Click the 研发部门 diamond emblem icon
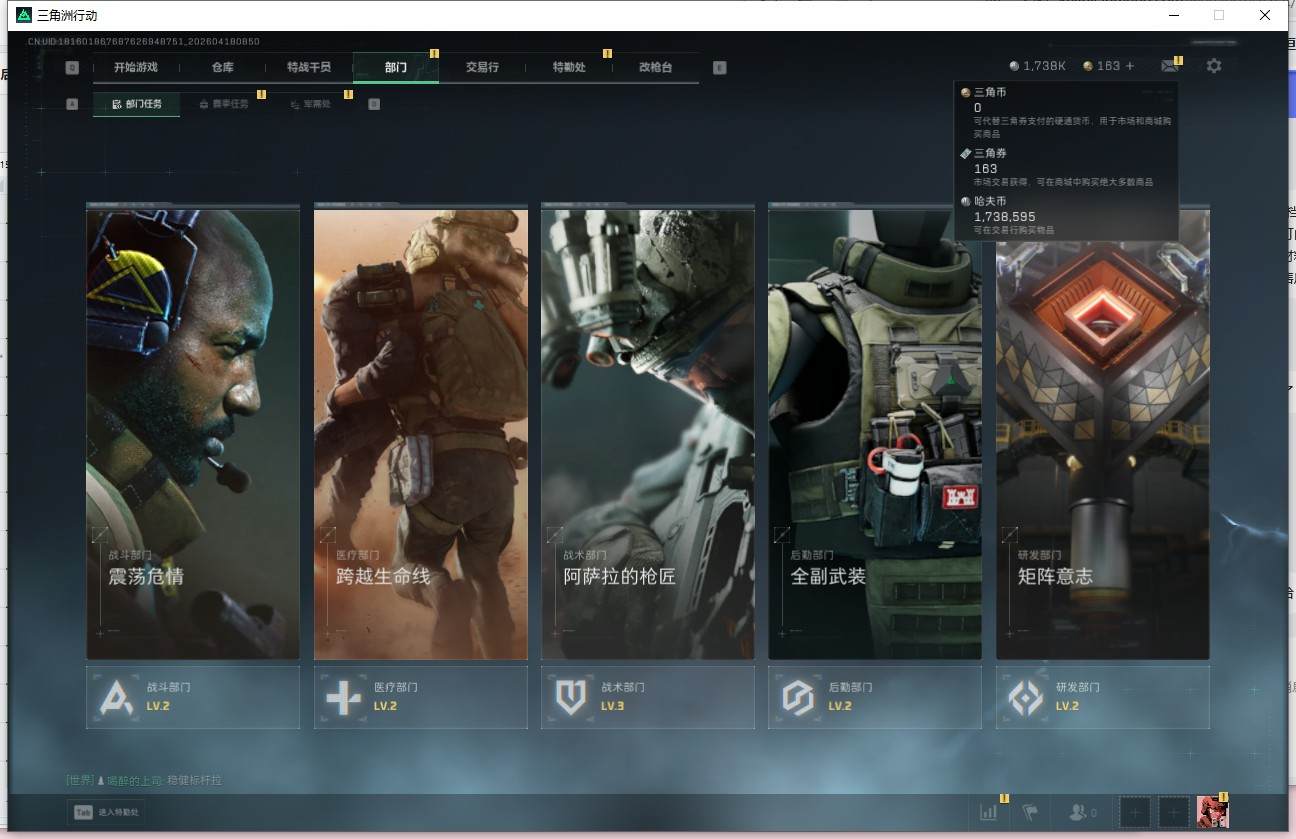This screenshot has width=1296, height=839. [1026, 697]
